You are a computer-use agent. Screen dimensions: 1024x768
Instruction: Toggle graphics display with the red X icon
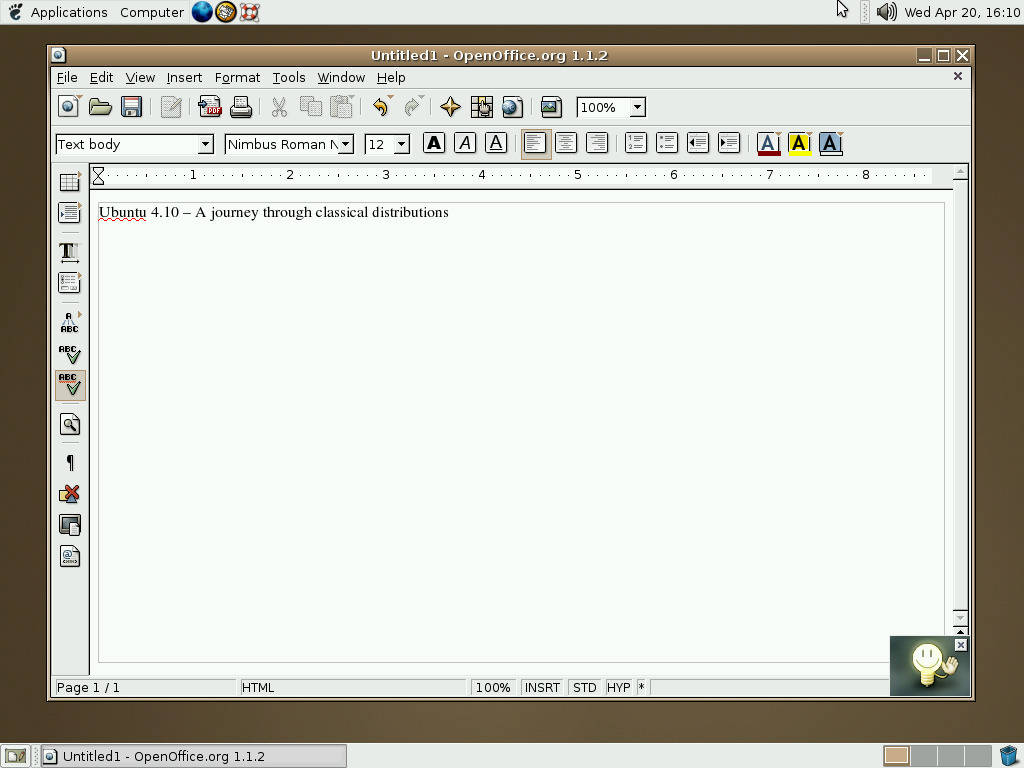pos(69,493)
